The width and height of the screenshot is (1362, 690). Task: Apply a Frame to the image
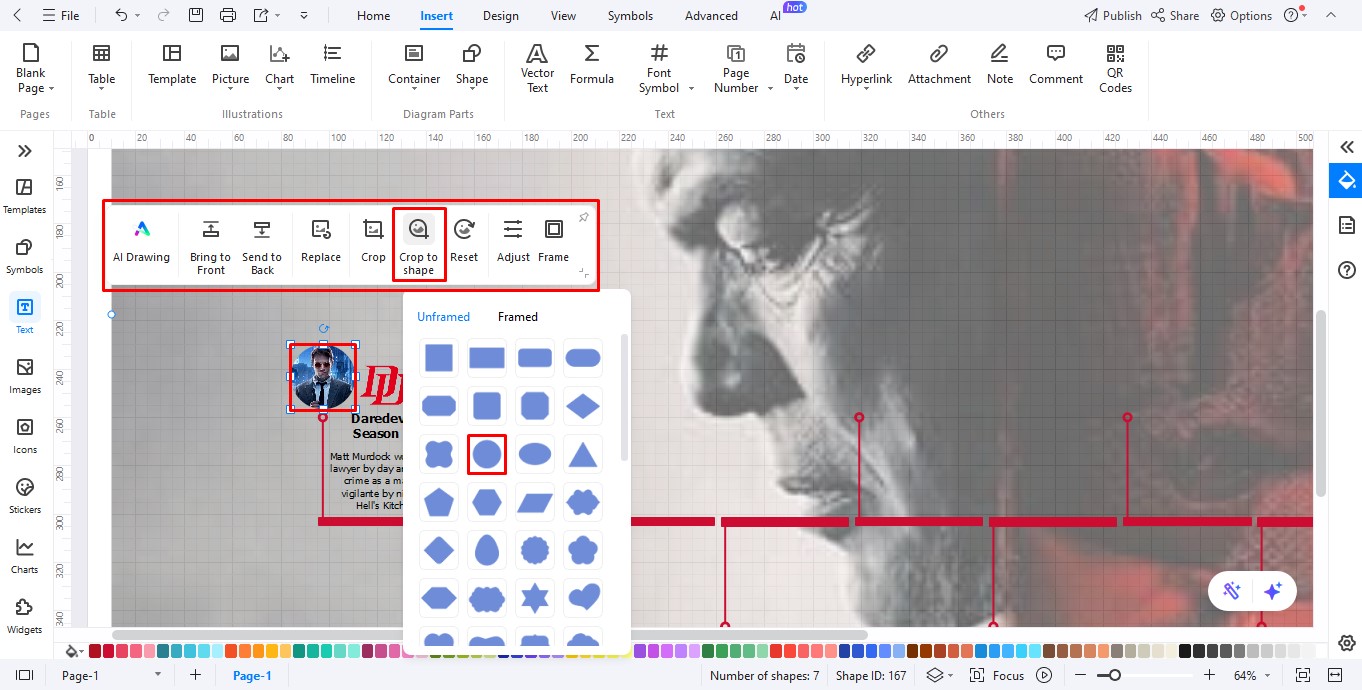click(553, 241)
